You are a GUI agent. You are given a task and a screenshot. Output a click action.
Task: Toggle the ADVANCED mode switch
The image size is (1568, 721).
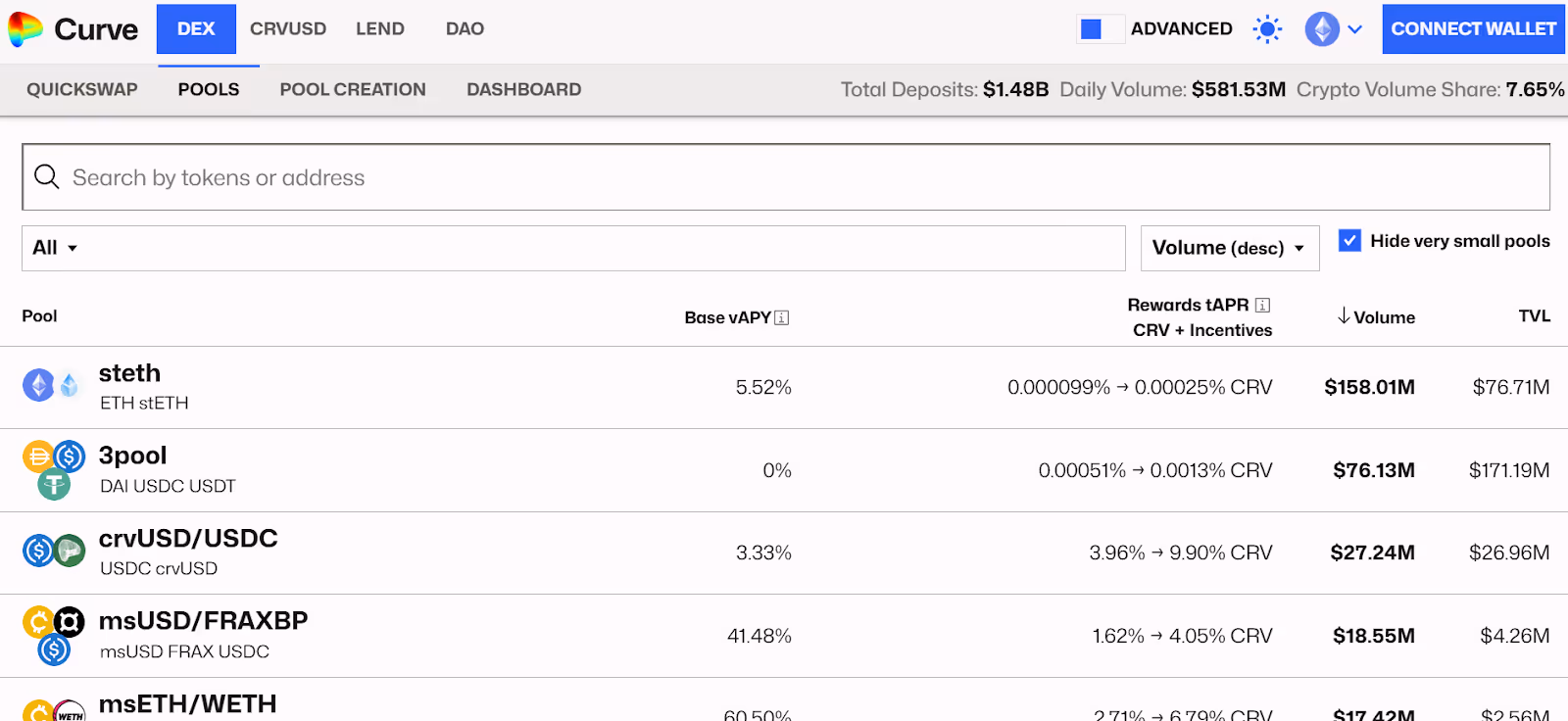(x=1099, y=29)
